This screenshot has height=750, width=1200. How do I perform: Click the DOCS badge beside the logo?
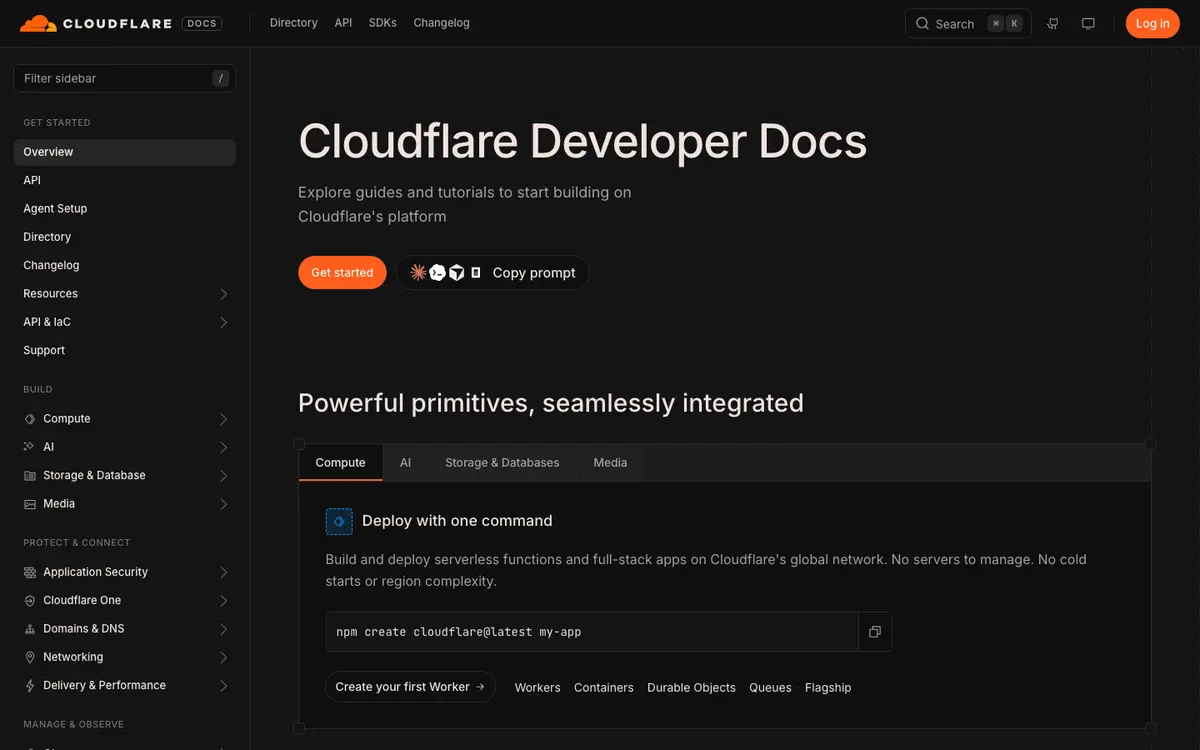pos(202,23)
